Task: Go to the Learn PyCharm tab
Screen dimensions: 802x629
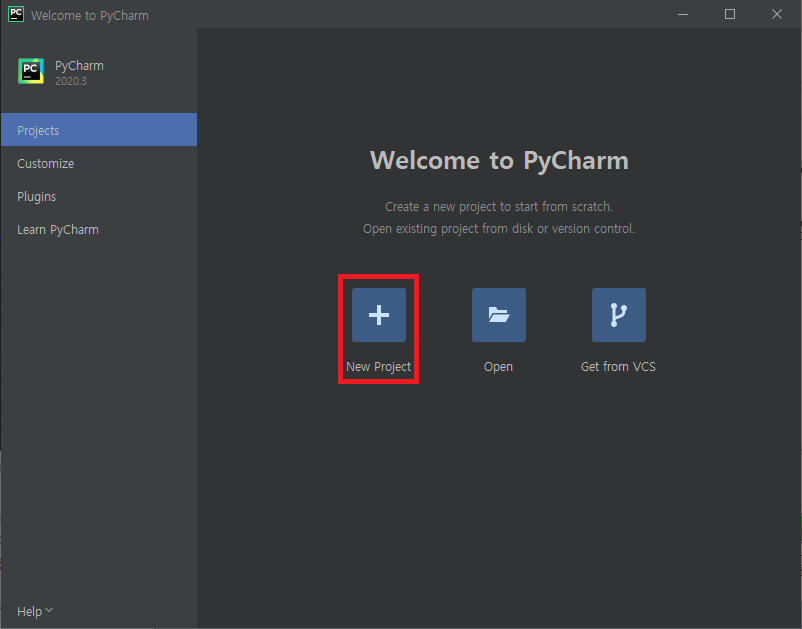Action: coord(99,230)
